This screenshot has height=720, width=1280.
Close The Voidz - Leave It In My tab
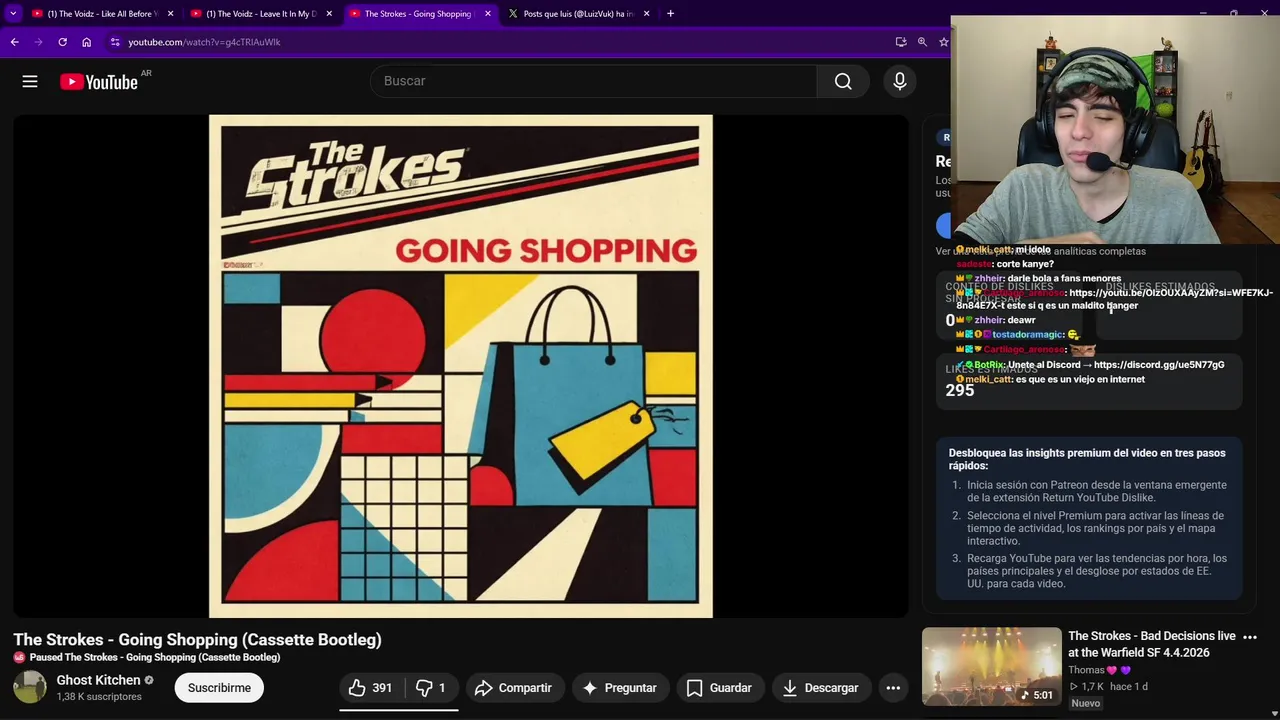[x=329, y=14]
